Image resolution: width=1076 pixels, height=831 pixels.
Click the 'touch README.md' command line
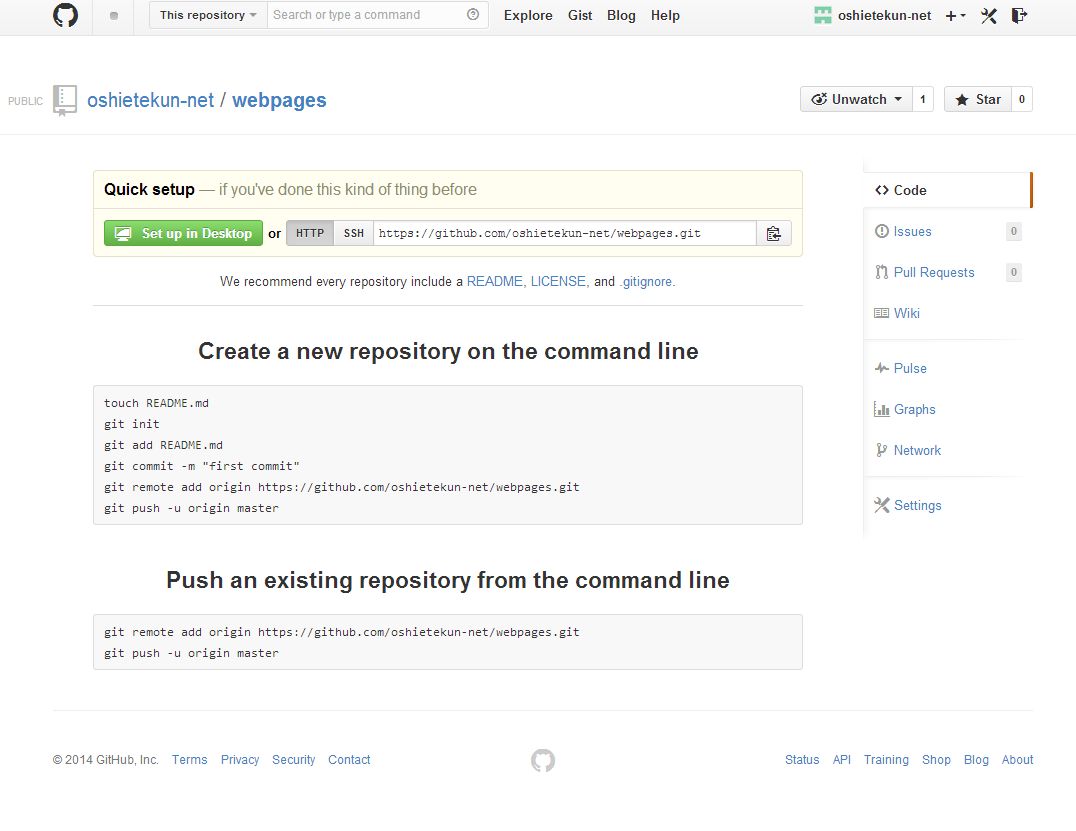(x=156, y=403)
